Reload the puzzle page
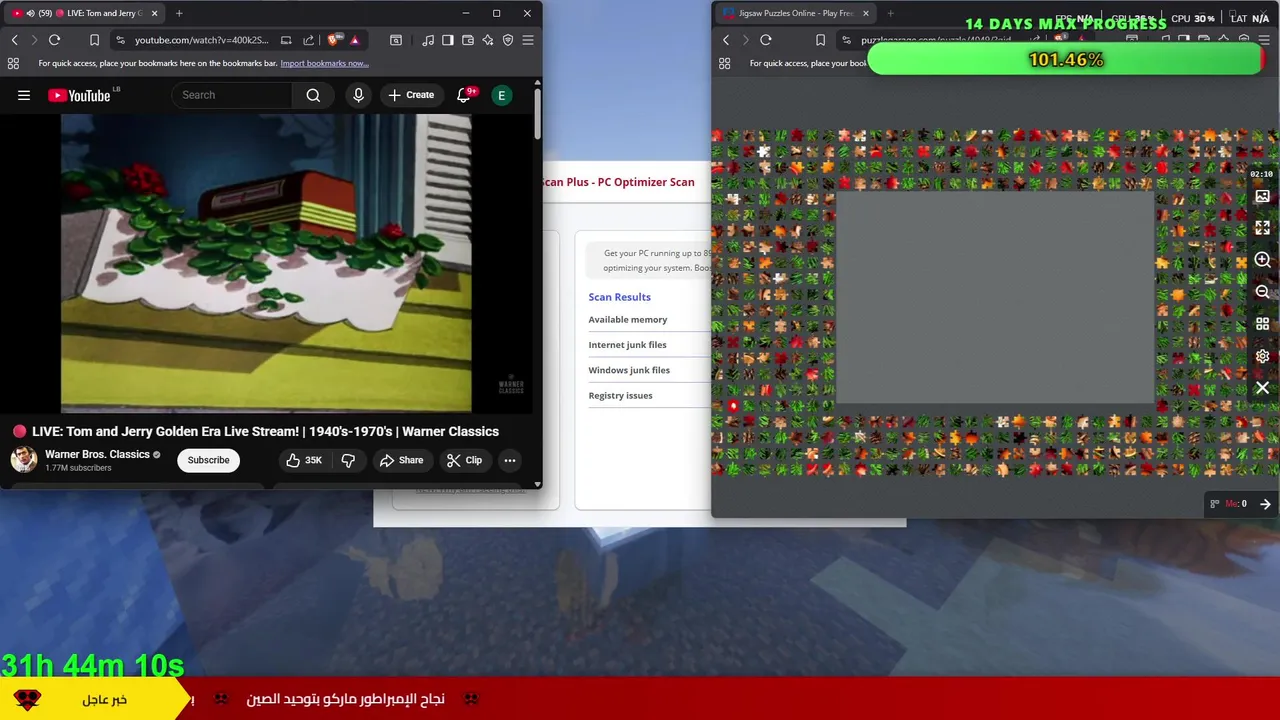This screenshot has width=1280, height=720. click(x=765, y=40)
